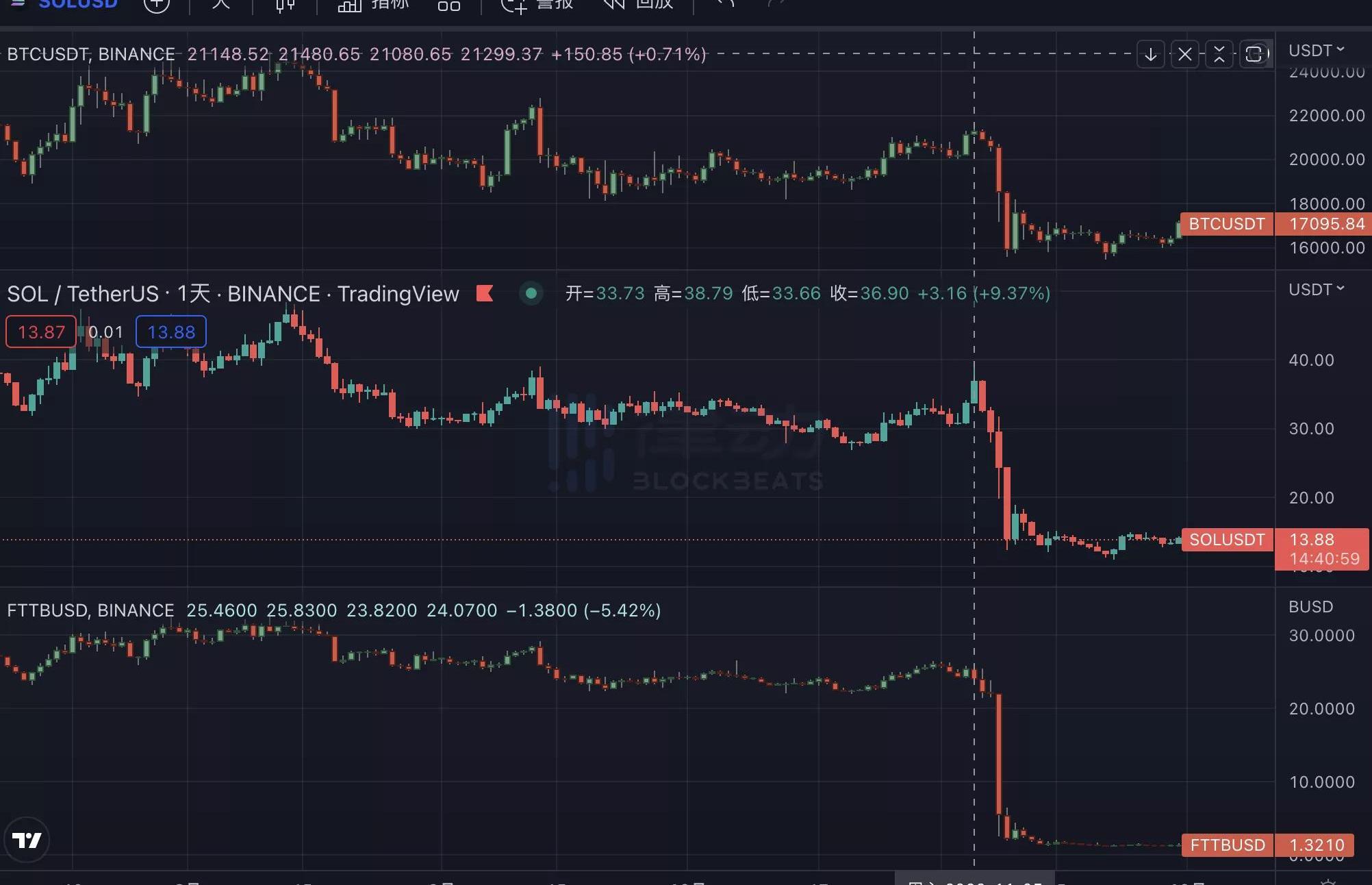
Task: Click the green market status dot
Action: 531,293
